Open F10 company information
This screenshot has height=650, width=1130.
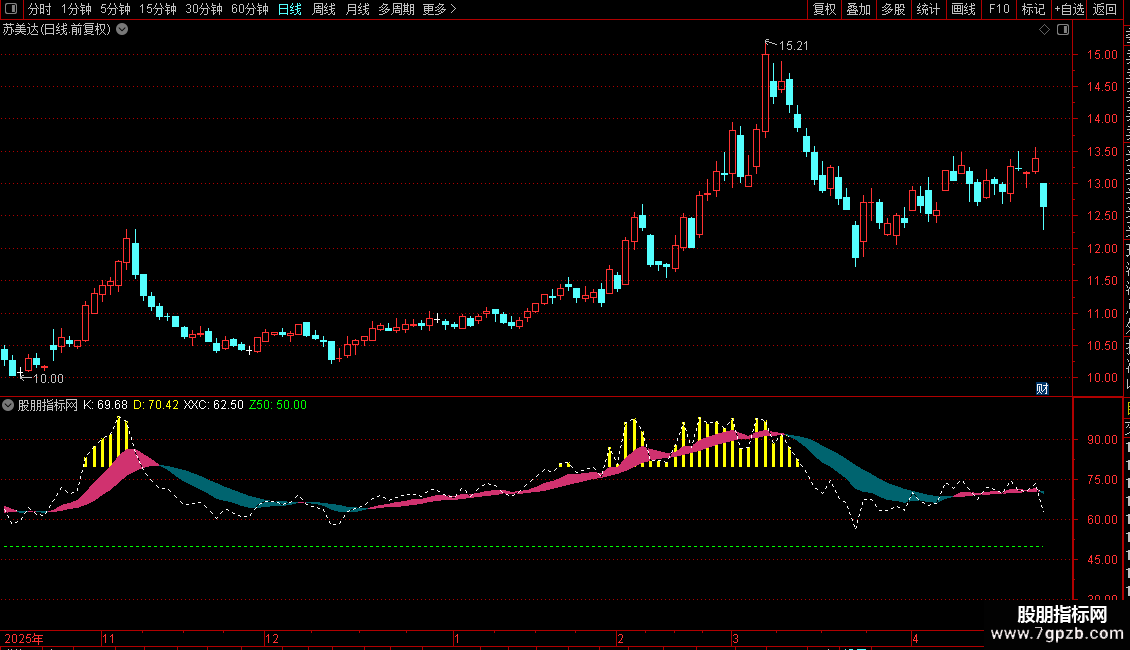(x=999, y=9)
